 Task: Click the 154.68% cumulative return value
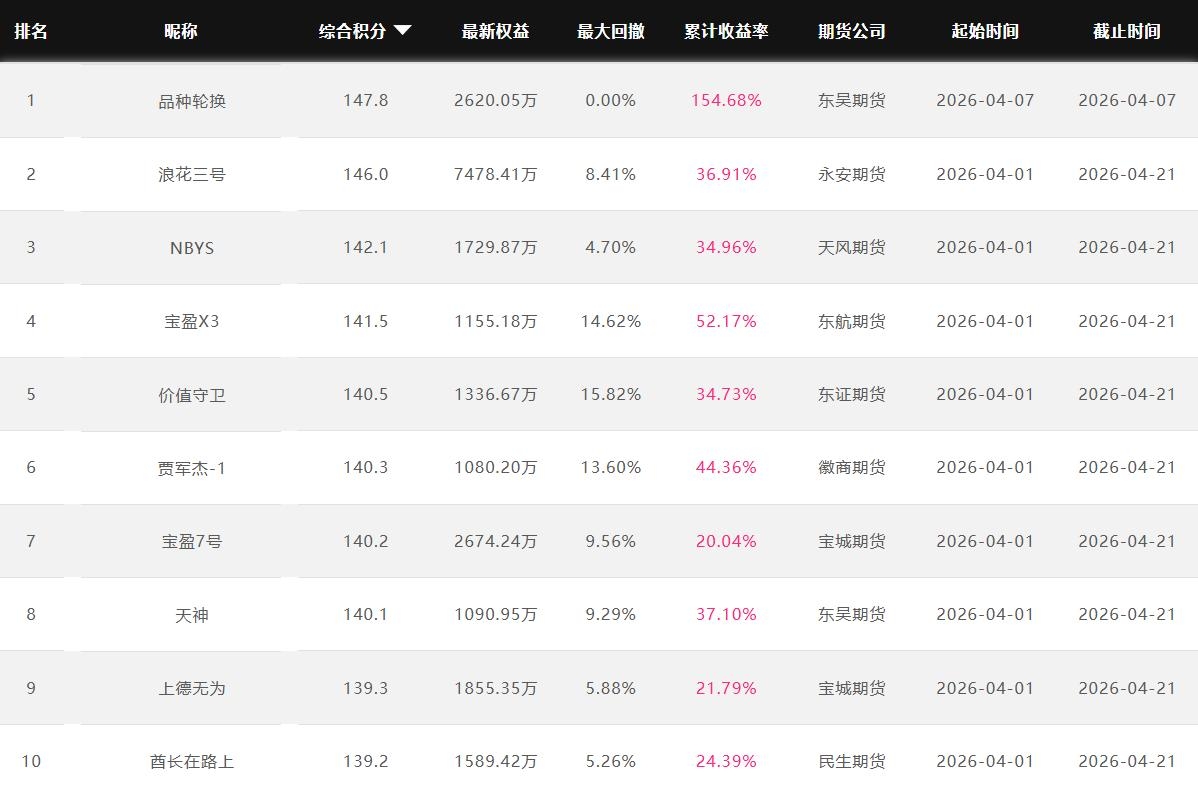tap(726, 101)
